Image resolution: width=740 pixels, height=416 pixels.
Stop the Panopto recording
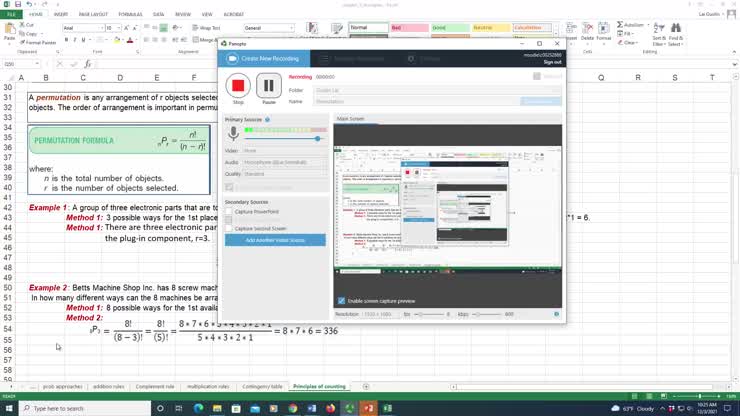click(238, 85)
